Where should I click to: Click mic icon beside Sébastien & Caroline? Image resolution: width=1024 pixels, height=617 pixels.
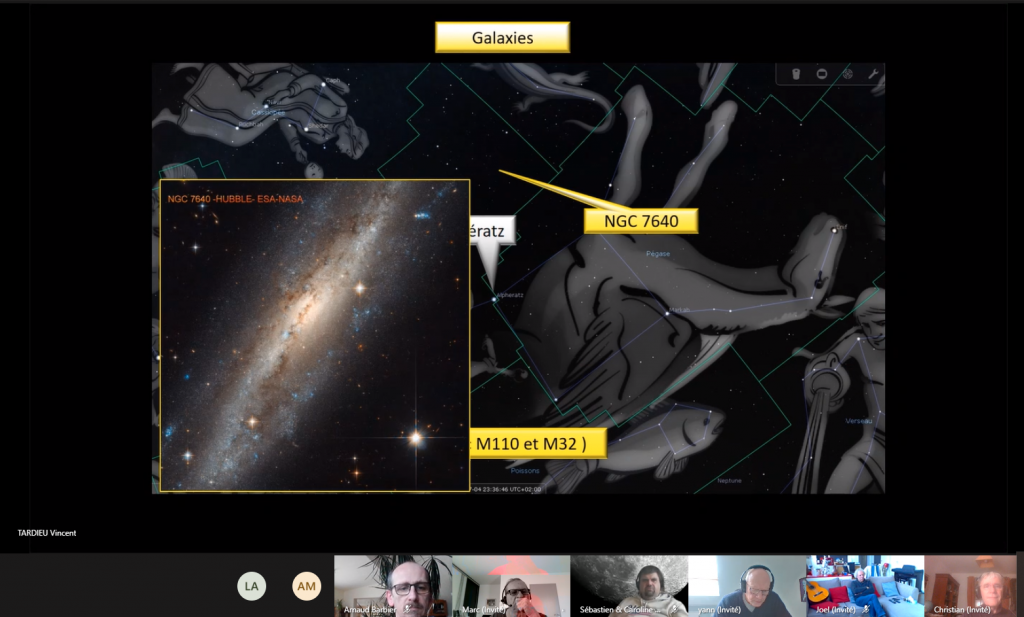coord(675,609)
